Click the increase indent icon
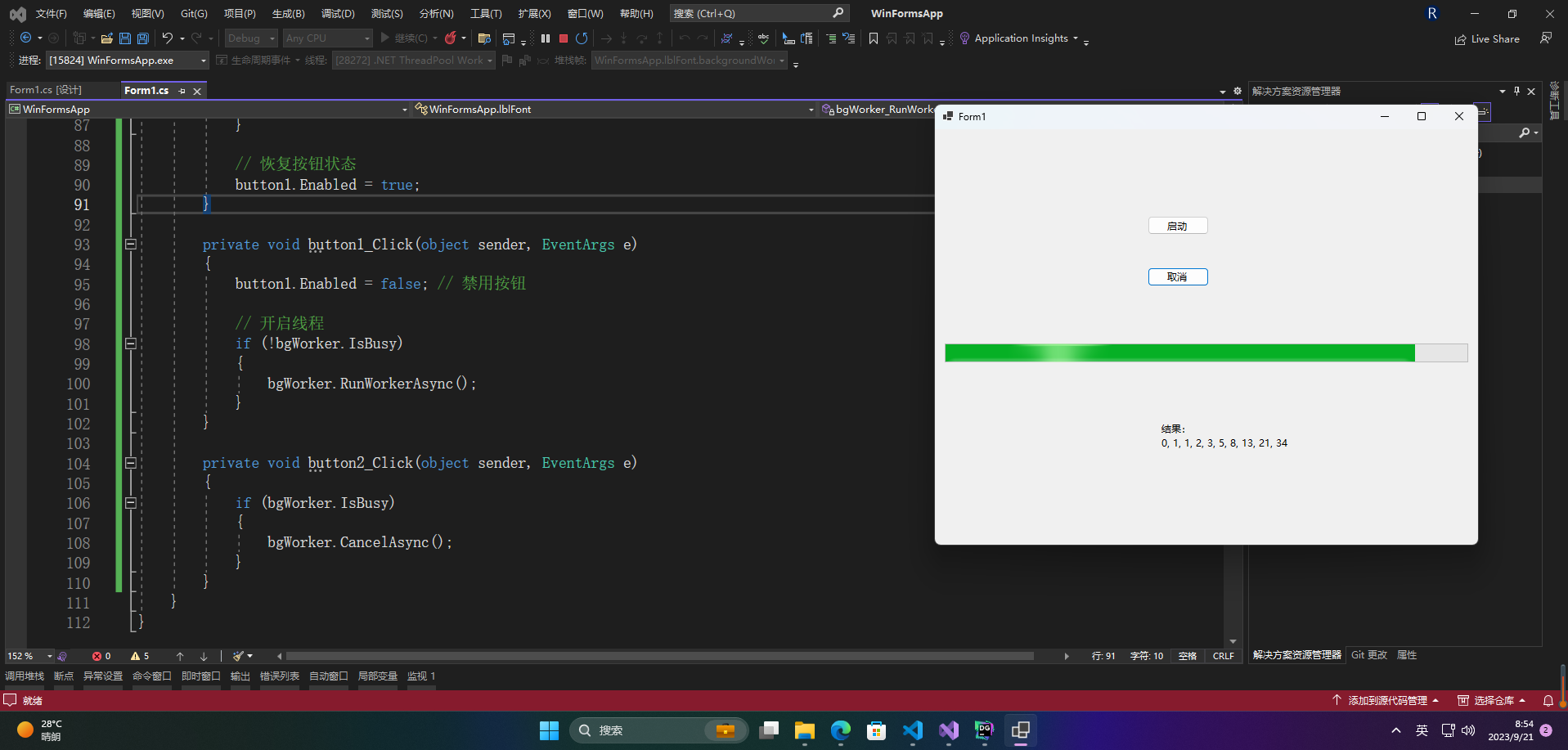 tap(831, 38)
